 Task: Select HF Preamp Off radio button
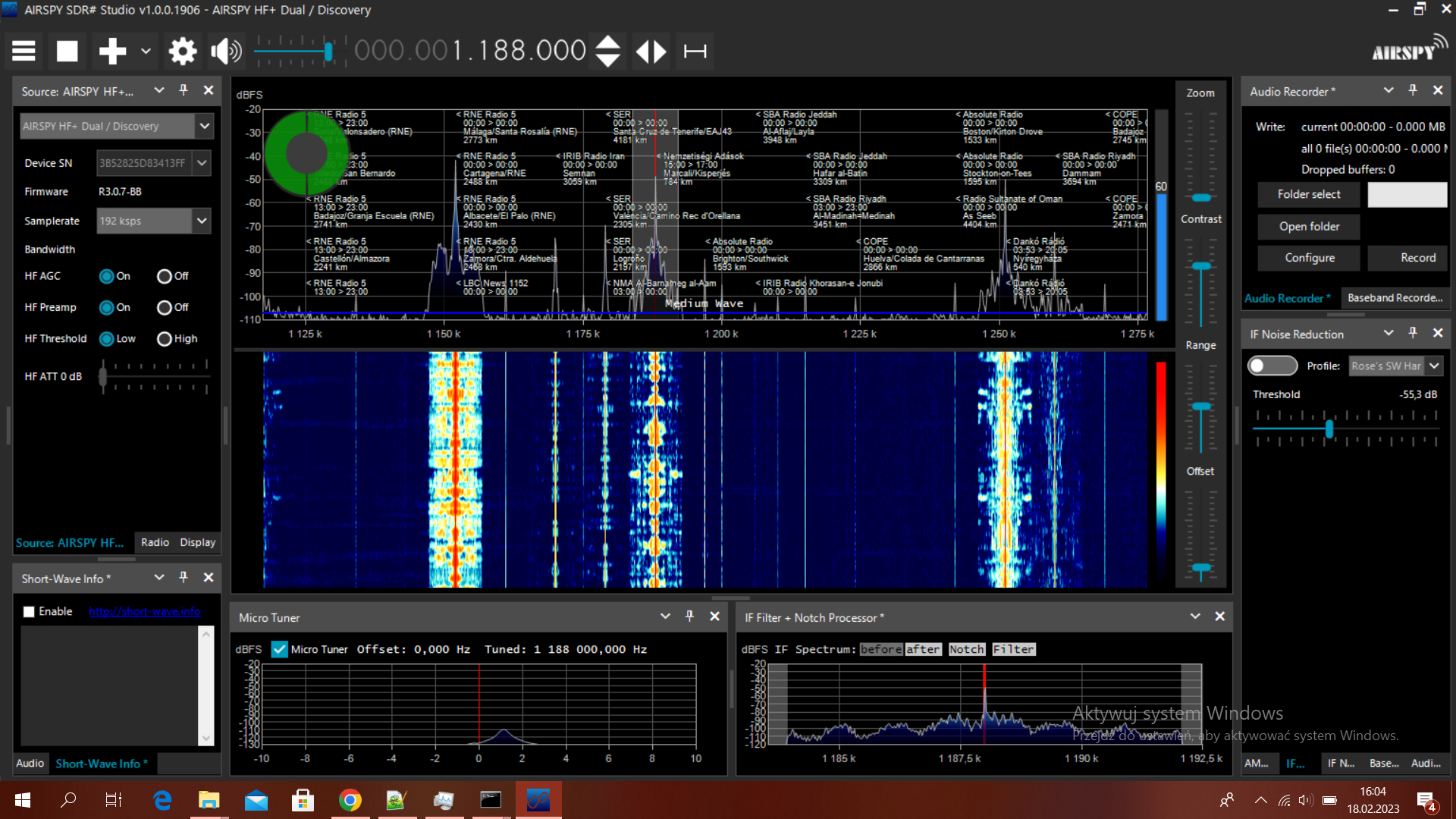click(x=165, y=307)
